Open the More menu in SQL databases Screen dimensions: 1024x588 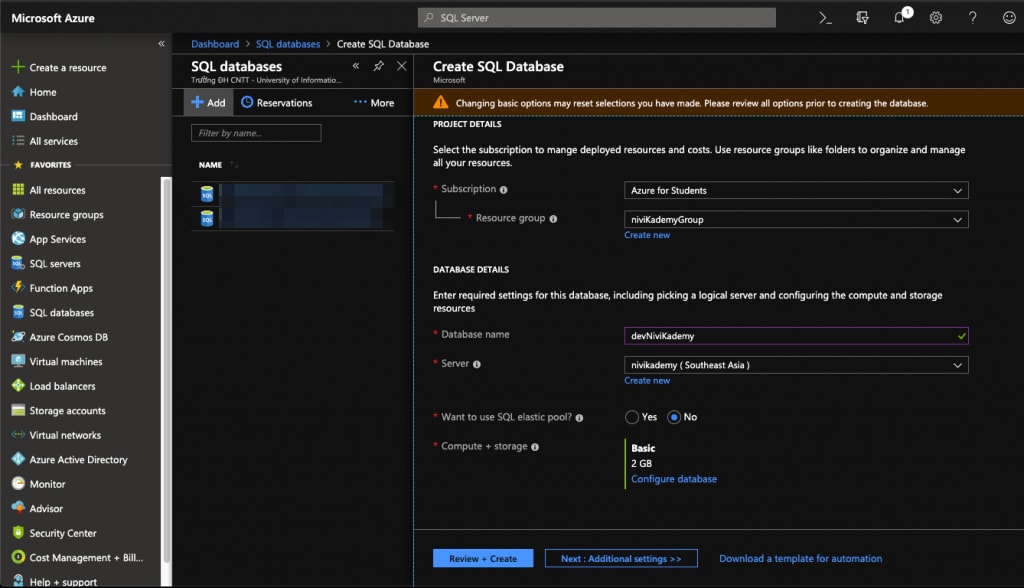pos(374,103)
